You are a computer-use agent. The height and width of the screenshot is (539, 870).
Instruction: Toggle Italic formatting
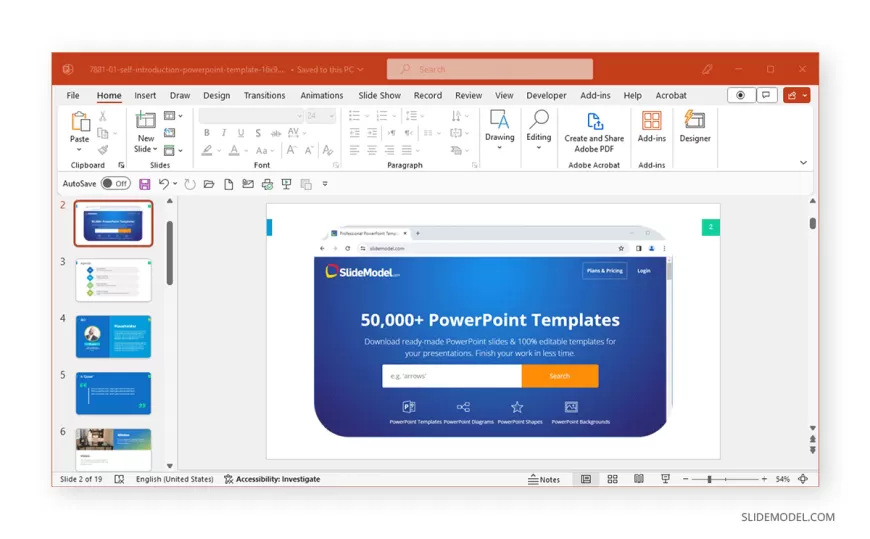[224, 133]
